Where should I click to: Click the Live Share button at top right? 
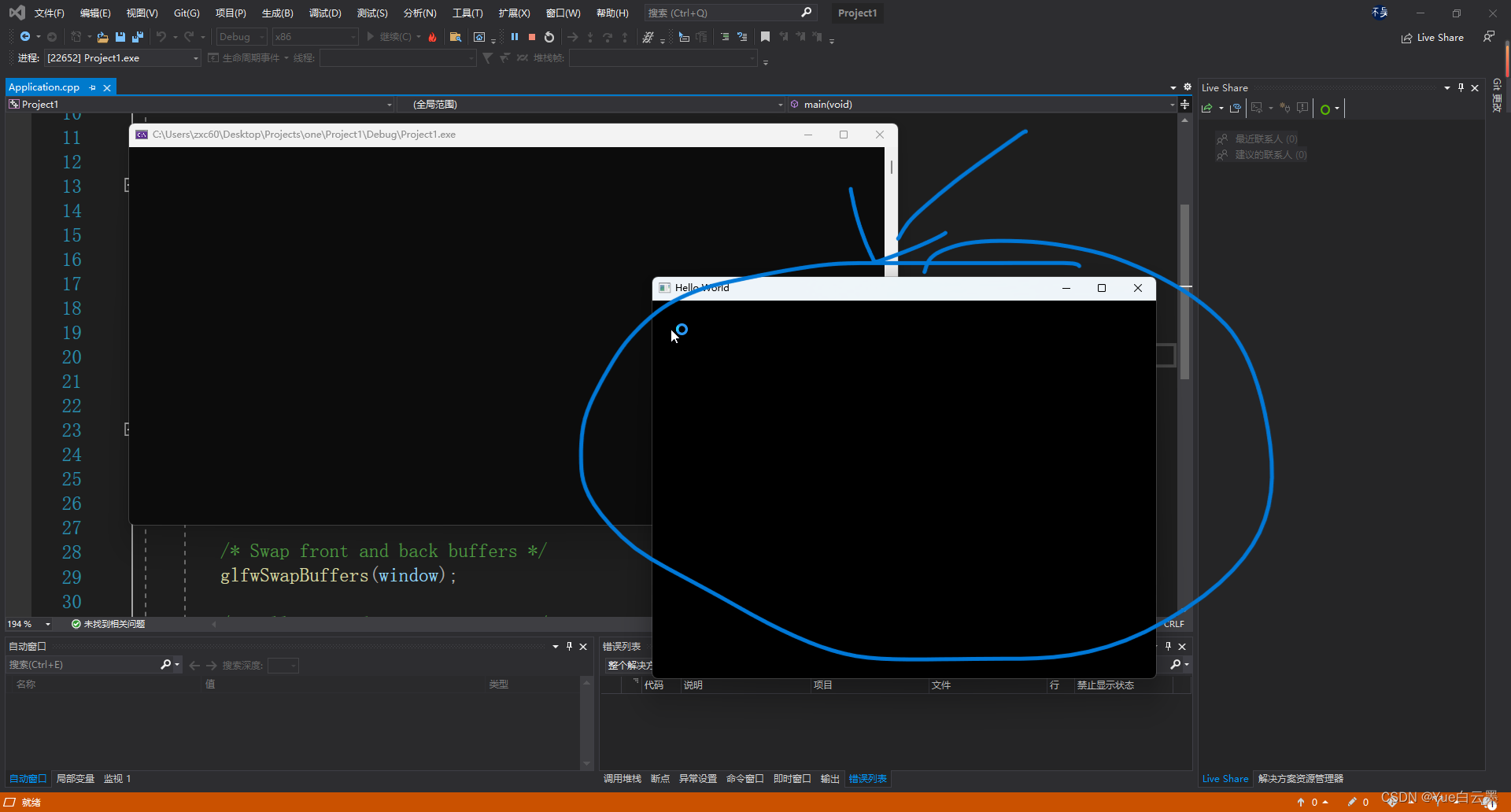point(1432,38)
